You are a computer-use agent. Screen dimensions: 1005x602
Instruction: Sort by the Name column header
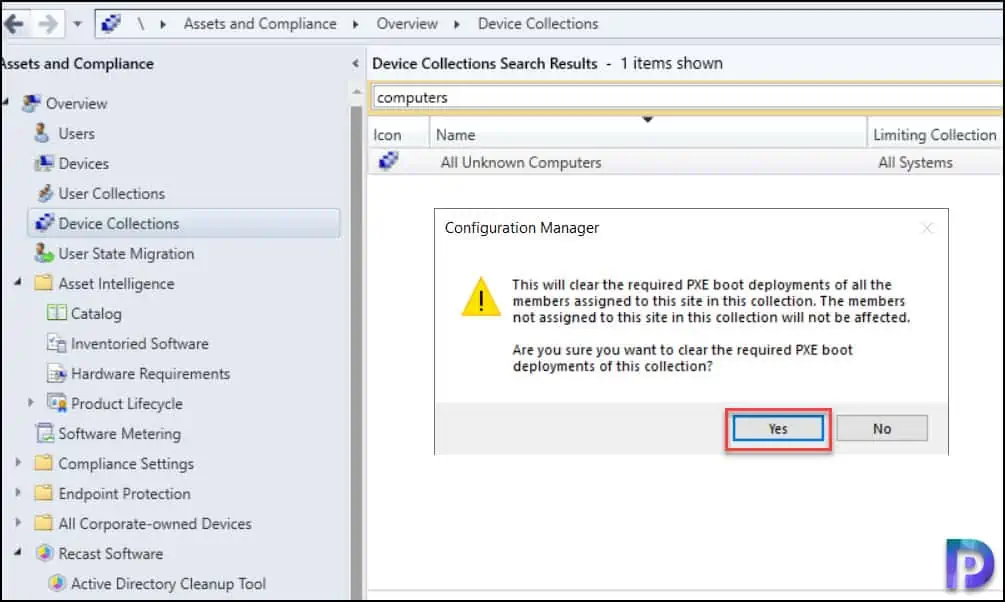[x=648, y=135]
